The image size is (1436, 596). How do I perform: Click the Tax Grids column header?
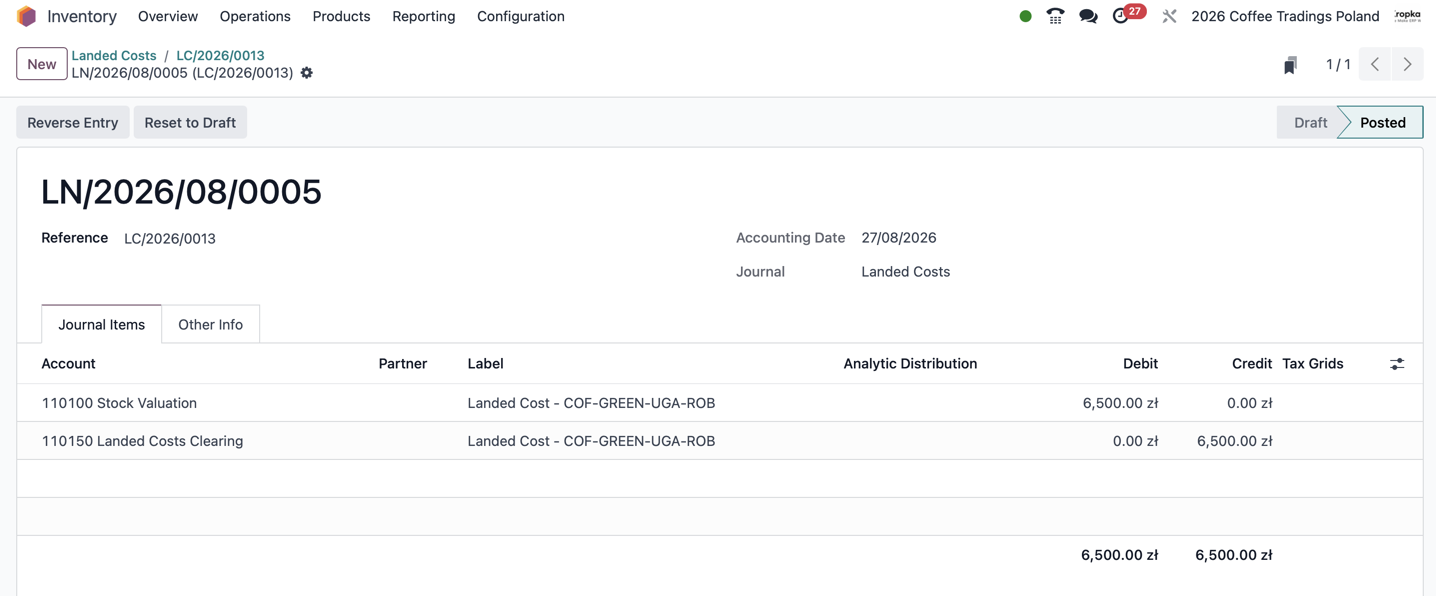pyautogui.click(x=1313, y=364)
